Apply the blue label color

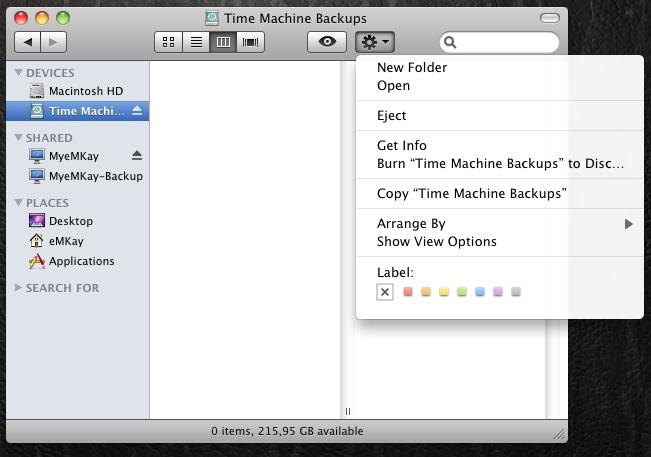point(480,292)
